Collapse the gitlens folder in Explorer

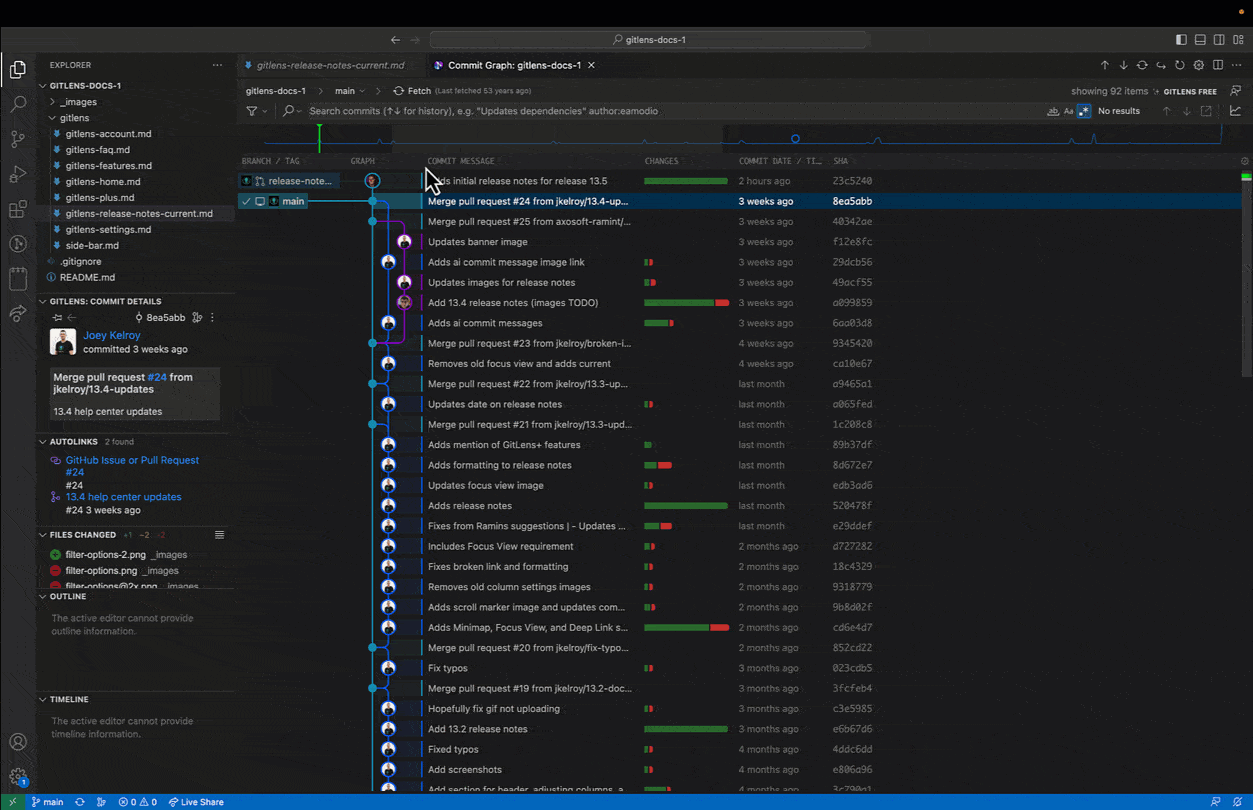74,118
